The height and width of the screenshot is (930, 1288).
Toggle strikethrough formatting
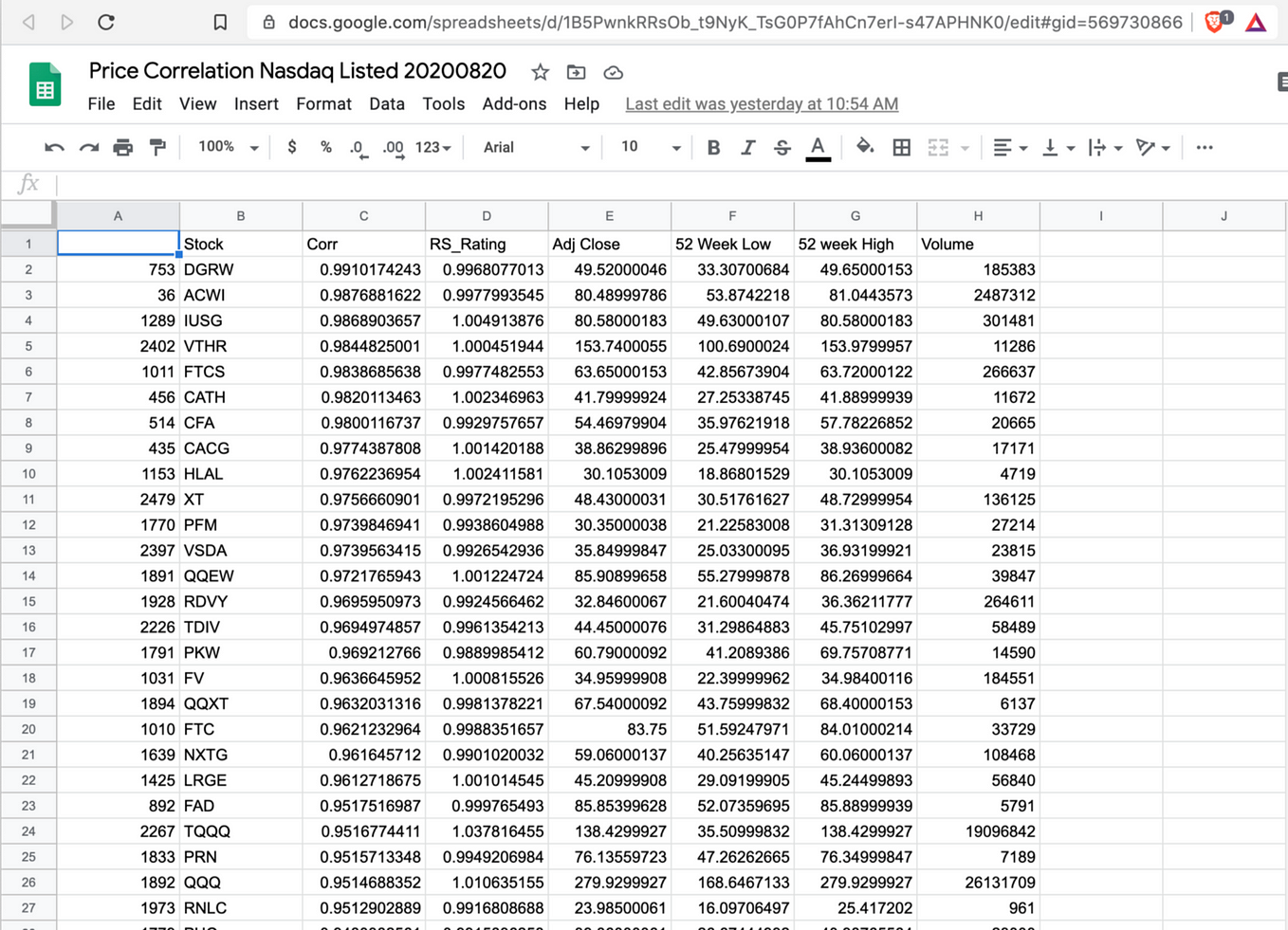click(782, 147)
